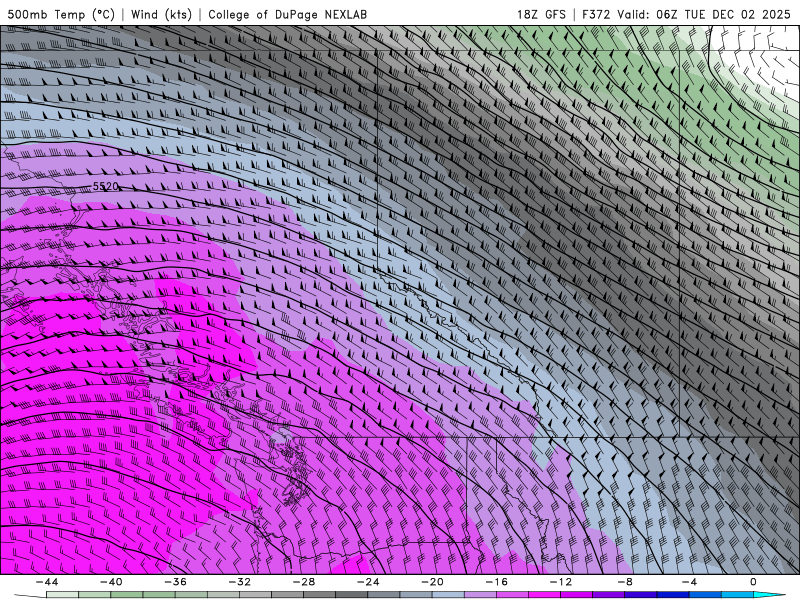Screen dimensions: 800x600
Task: Click the 'Valid: 06Z TUE DEC 02 2025' text
Action: (x=704, y=14)
